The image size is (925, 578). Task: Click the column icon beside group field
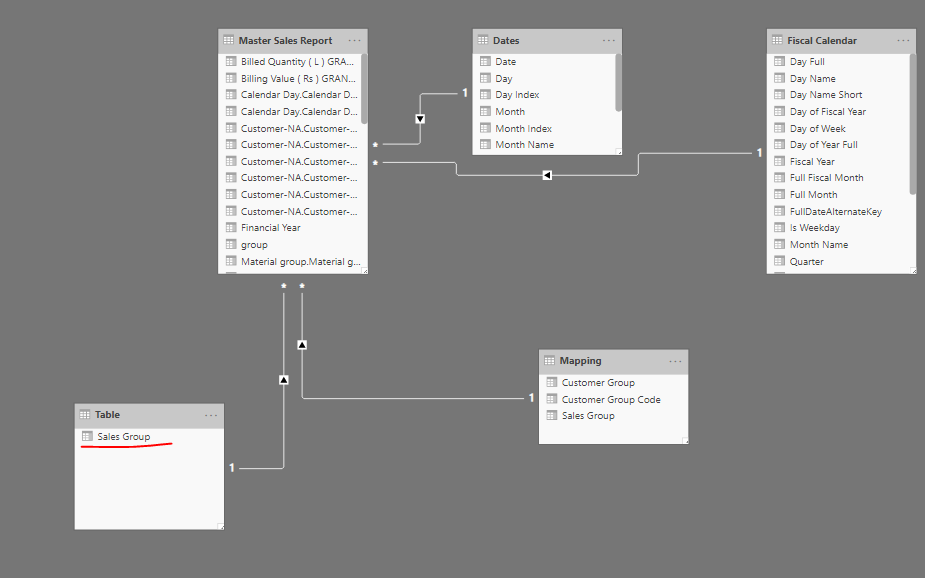tap(231, 244)
